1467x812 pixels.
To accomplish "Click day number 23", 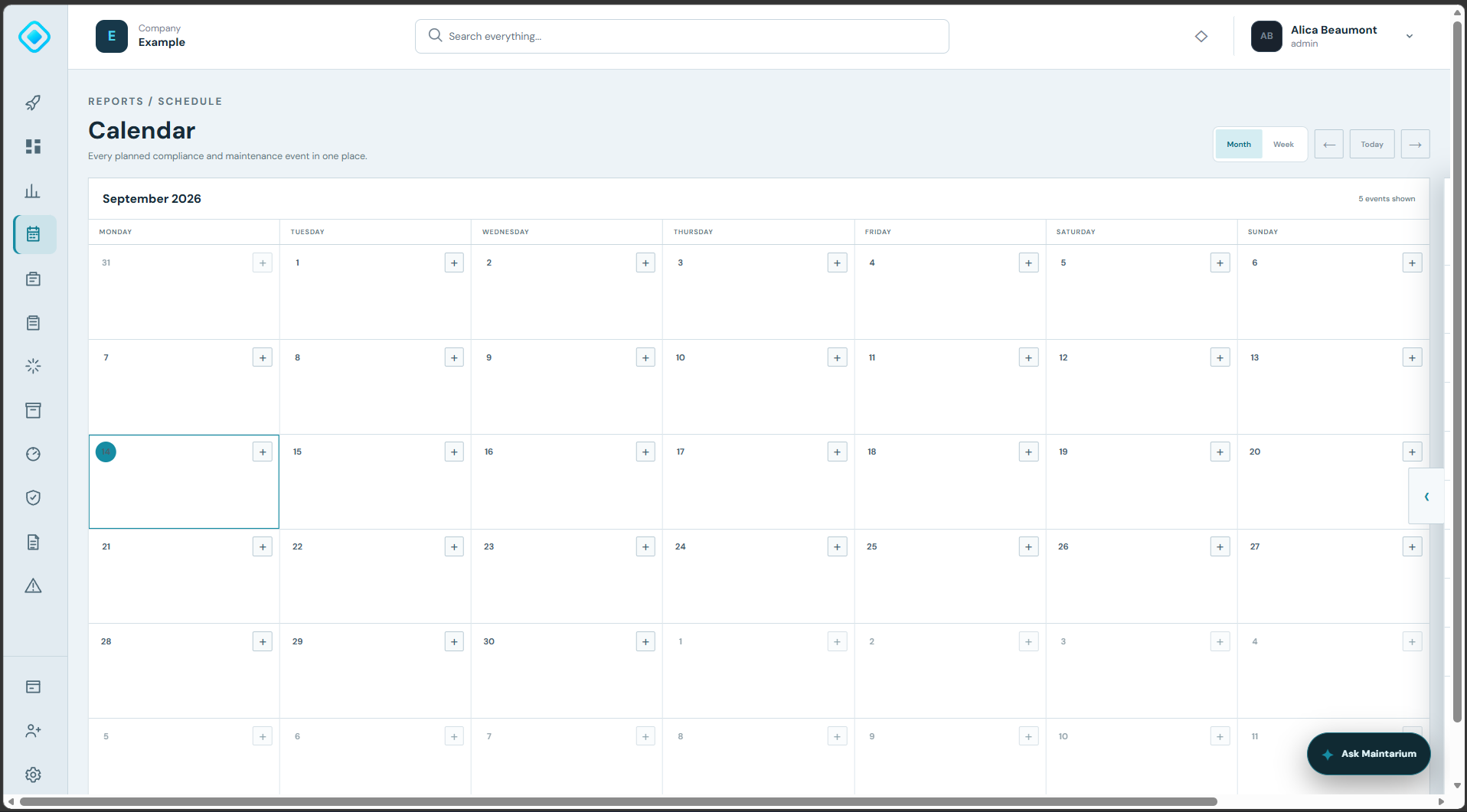I will pos(489,546).
